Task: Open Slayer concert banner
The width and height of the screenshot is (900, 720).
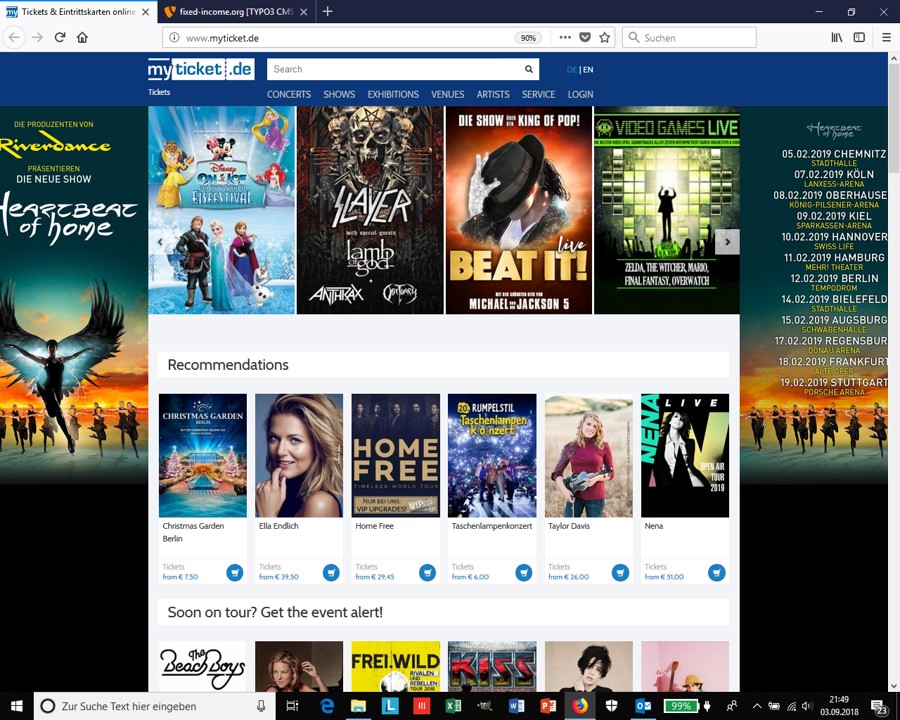Action: (370, 210)
